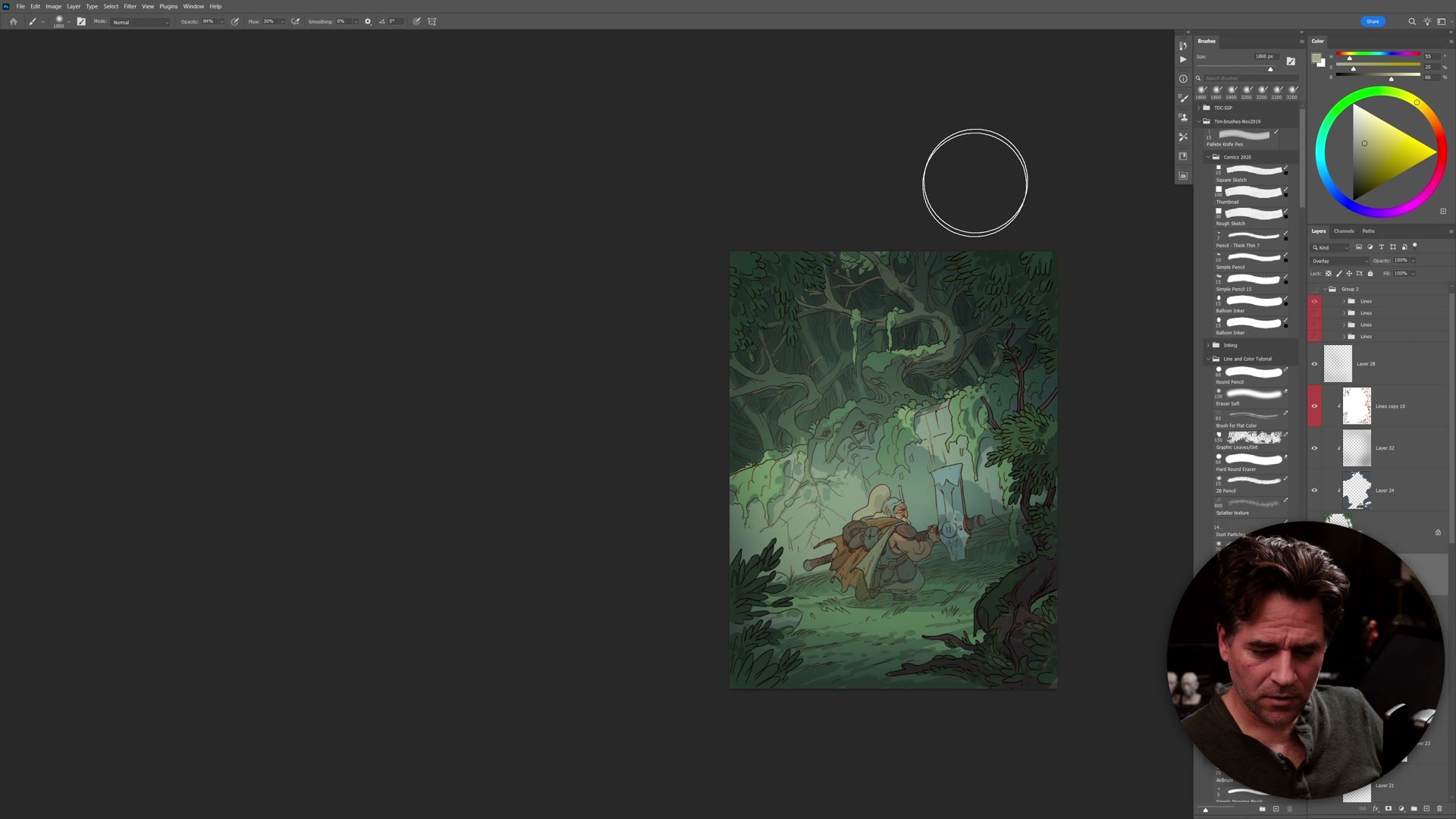The width and height of the screenshot is (1456, 819).
Task: Toggle the Brush Settings panel button
Action: (x=81, y=21)
